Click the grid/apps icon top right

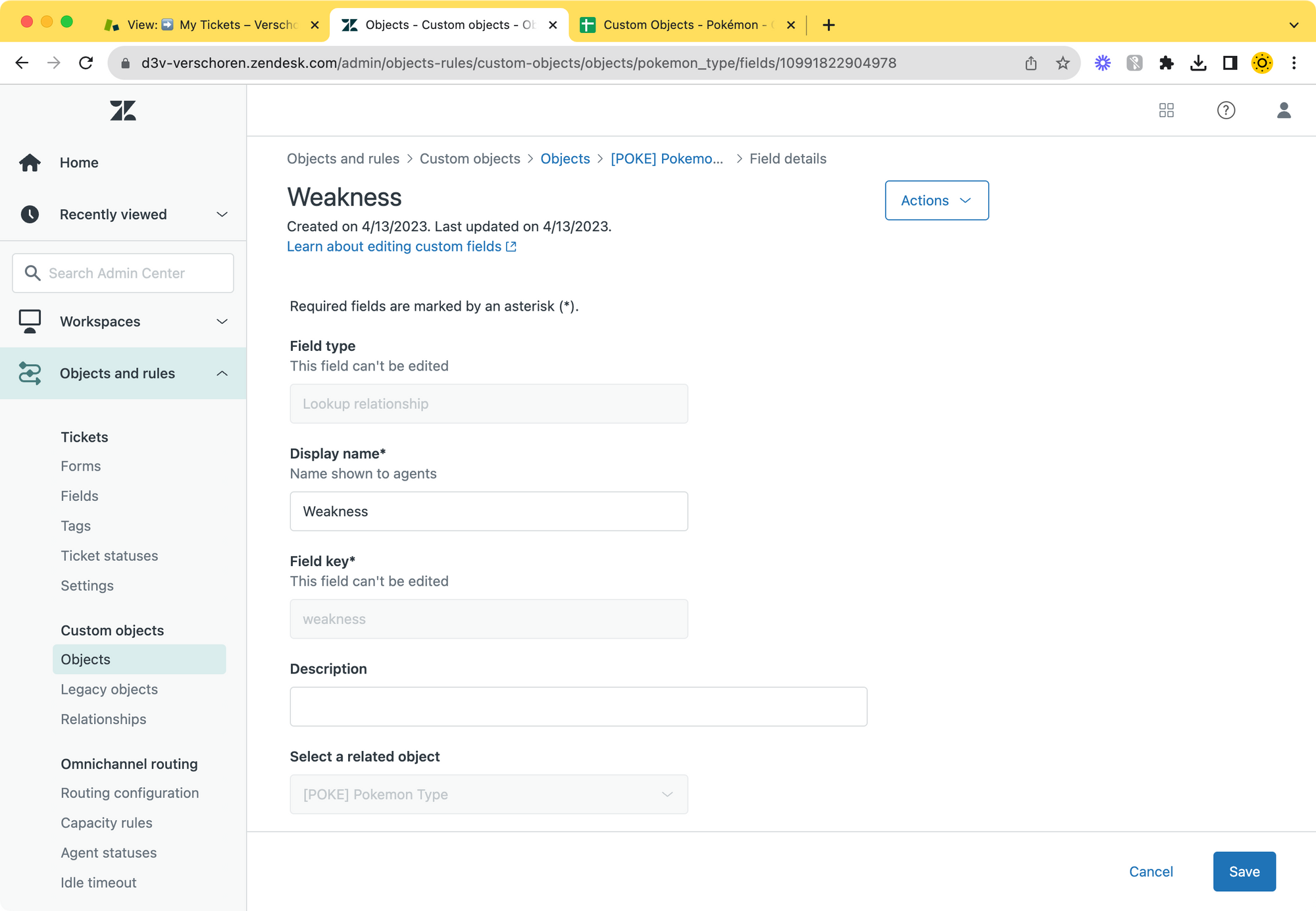(1165, 109)
